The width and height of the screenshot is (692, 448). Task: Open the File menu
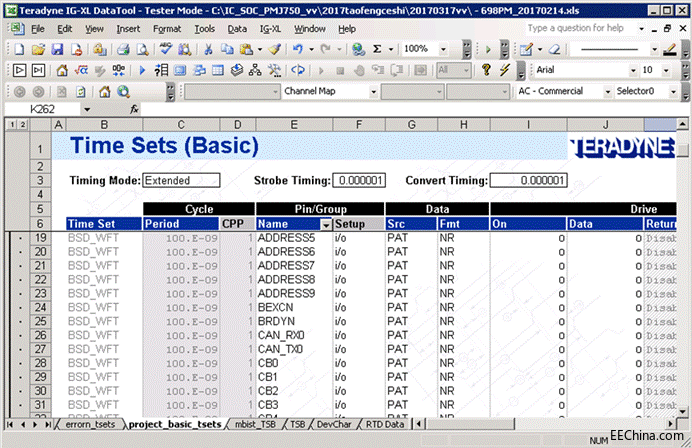coord(38,29)
